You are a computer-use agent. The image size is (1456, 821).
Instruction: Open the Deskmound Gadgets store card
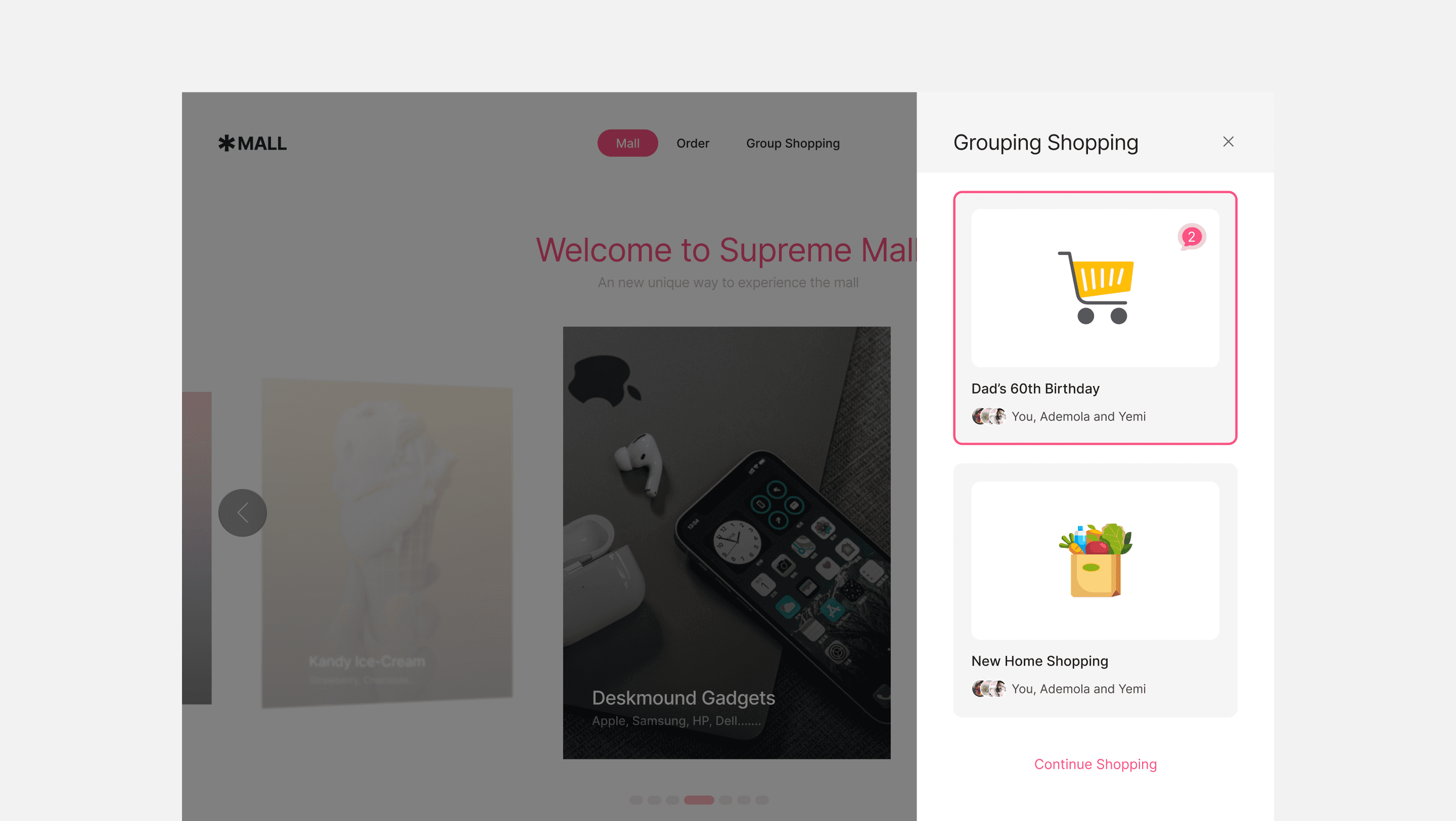coord(726,543)
